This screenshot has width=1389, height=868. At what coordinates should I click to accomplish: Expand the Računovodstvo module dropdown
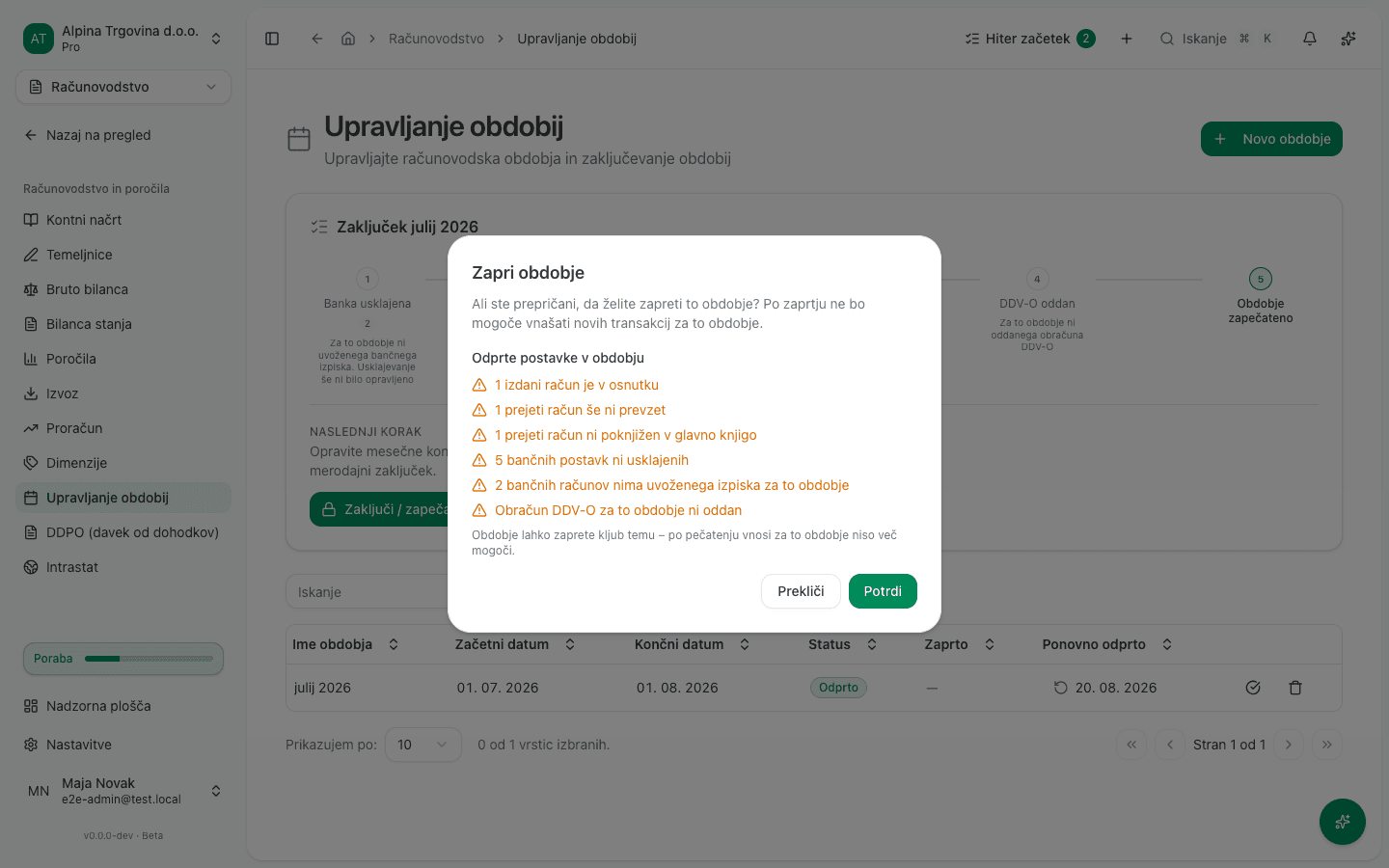(x=123, y=87)
